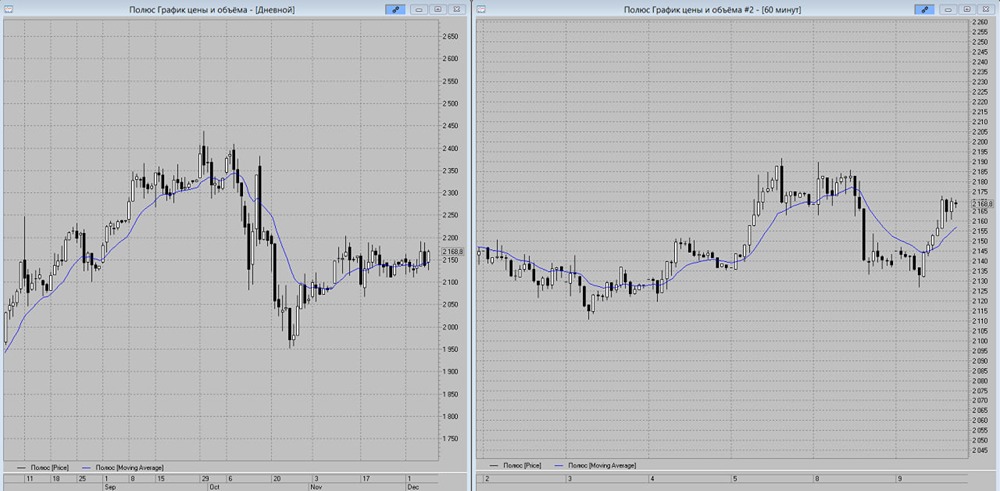Maximize the daily (Дневной) chart window
The width and height of the screenshot is (1000, 491).
[438, 10]
